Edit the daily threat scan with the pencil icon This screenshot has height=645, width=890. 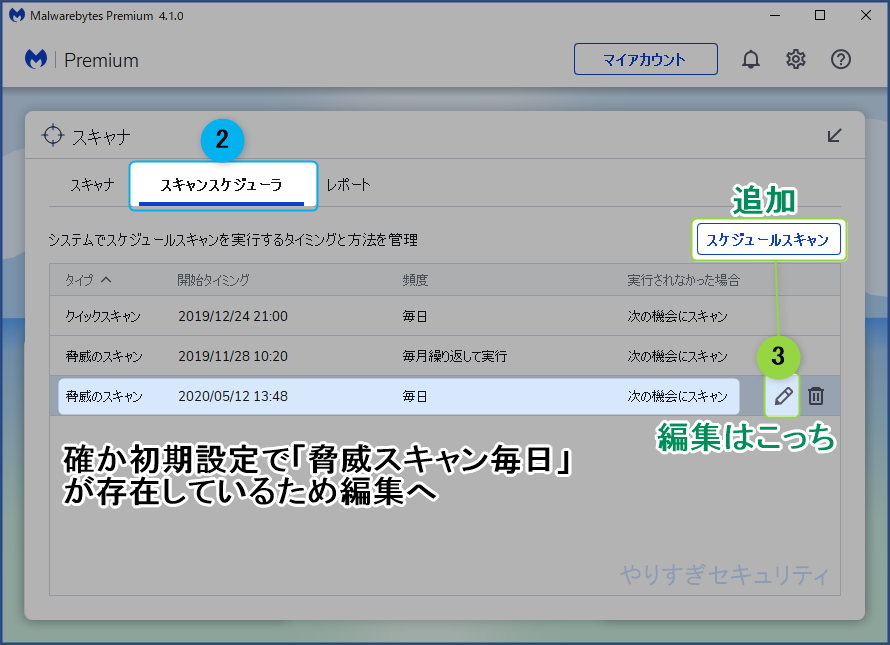pos(783,396)
